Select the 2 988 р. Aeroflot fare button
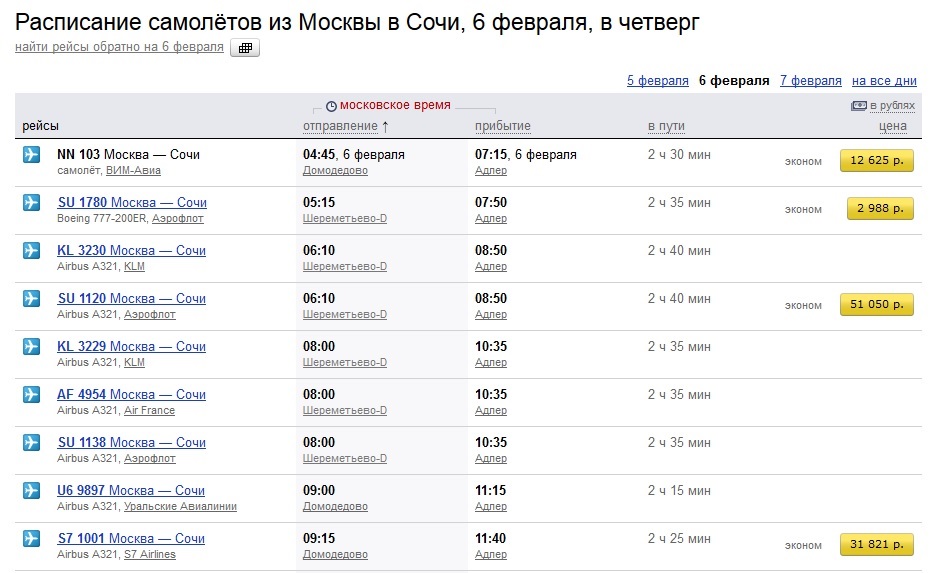Viewport: 952px width, 573px height. coord(877,209)
